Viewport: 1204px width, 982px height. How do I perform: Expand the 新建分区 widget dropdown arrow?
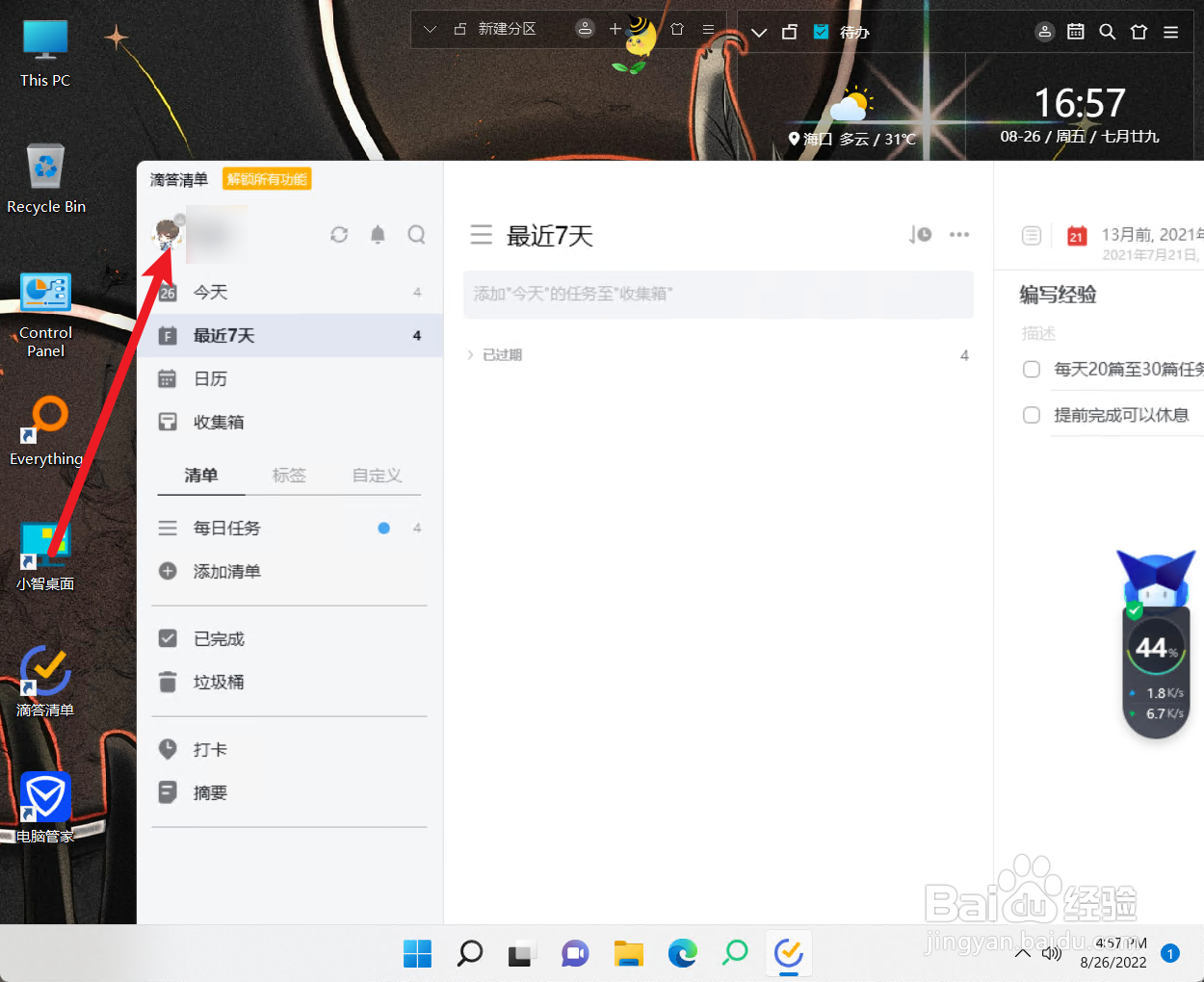tap(431, 29)
